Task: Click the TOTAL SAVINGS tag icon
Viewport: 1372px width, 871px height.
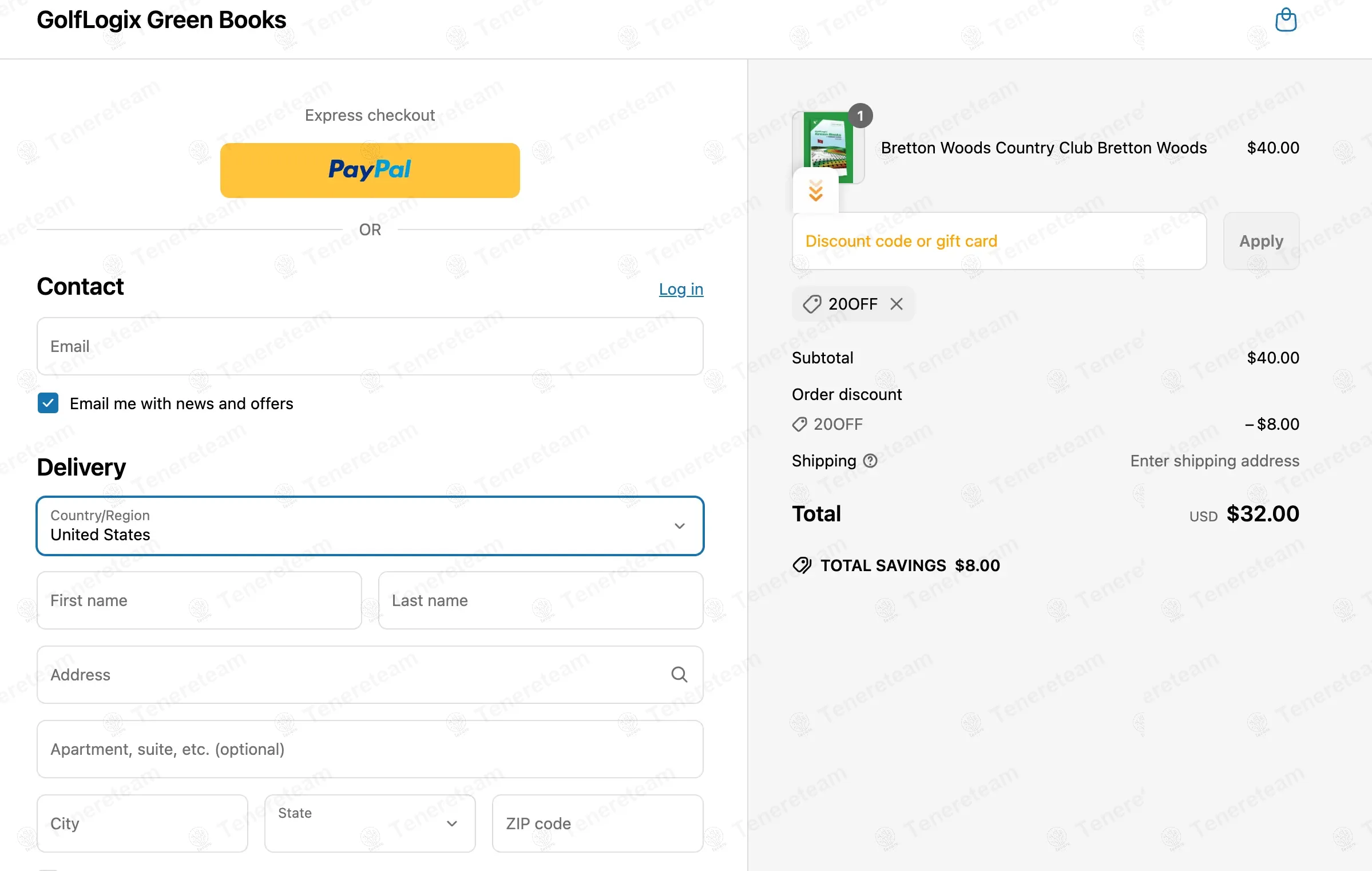Action: click(802, 565)
